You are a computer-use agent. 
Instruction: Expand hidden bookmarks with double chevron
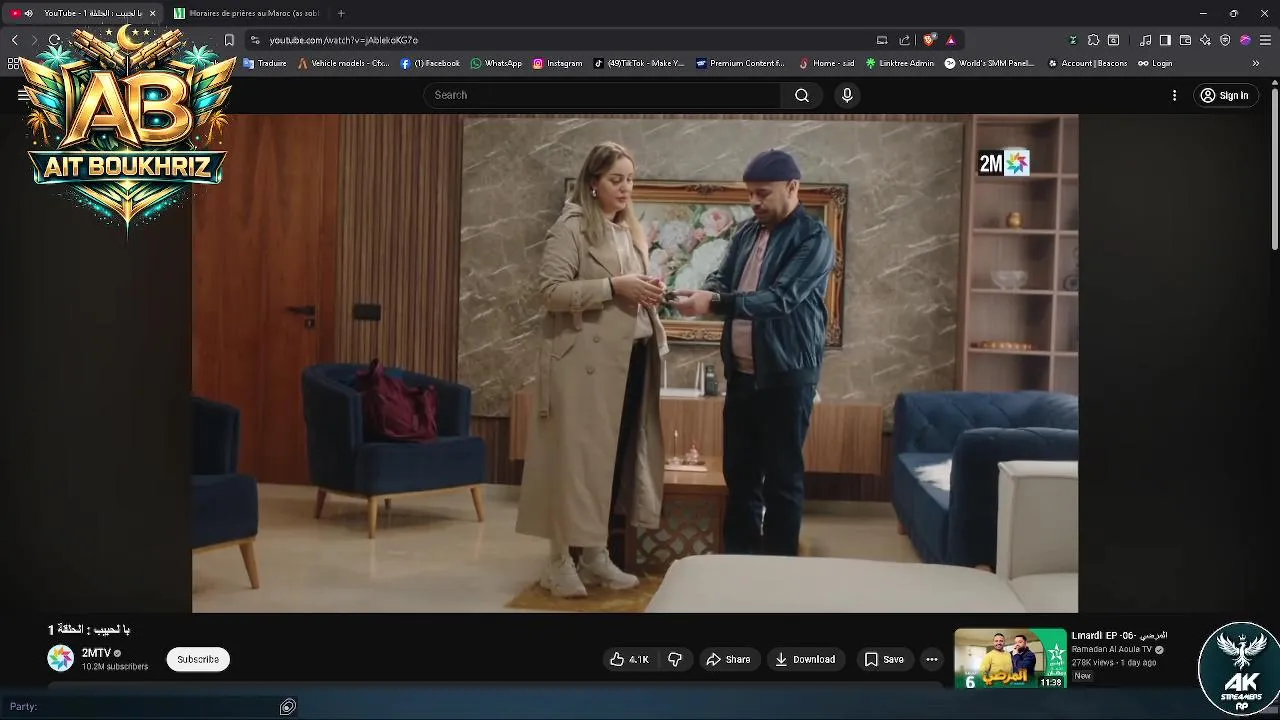click(x=1256, y=63)
